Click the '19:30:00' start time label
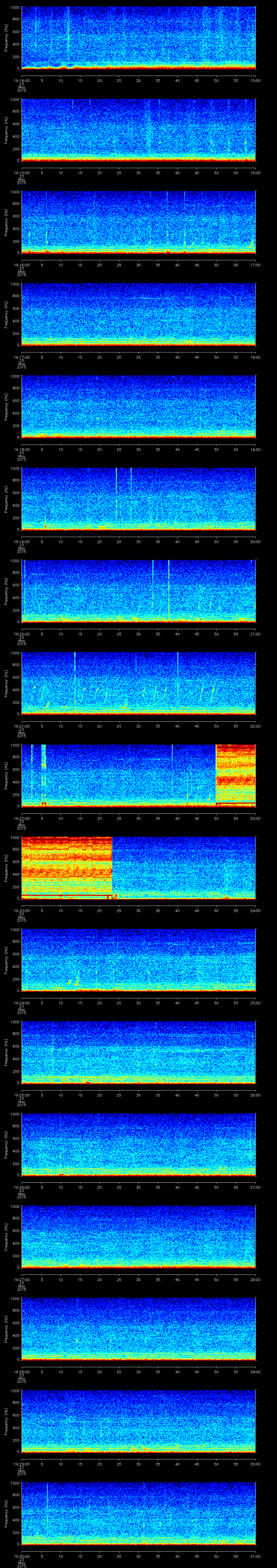This screenshot has height=1568, width=277. pyautogui.click(x=21, y=1556)
